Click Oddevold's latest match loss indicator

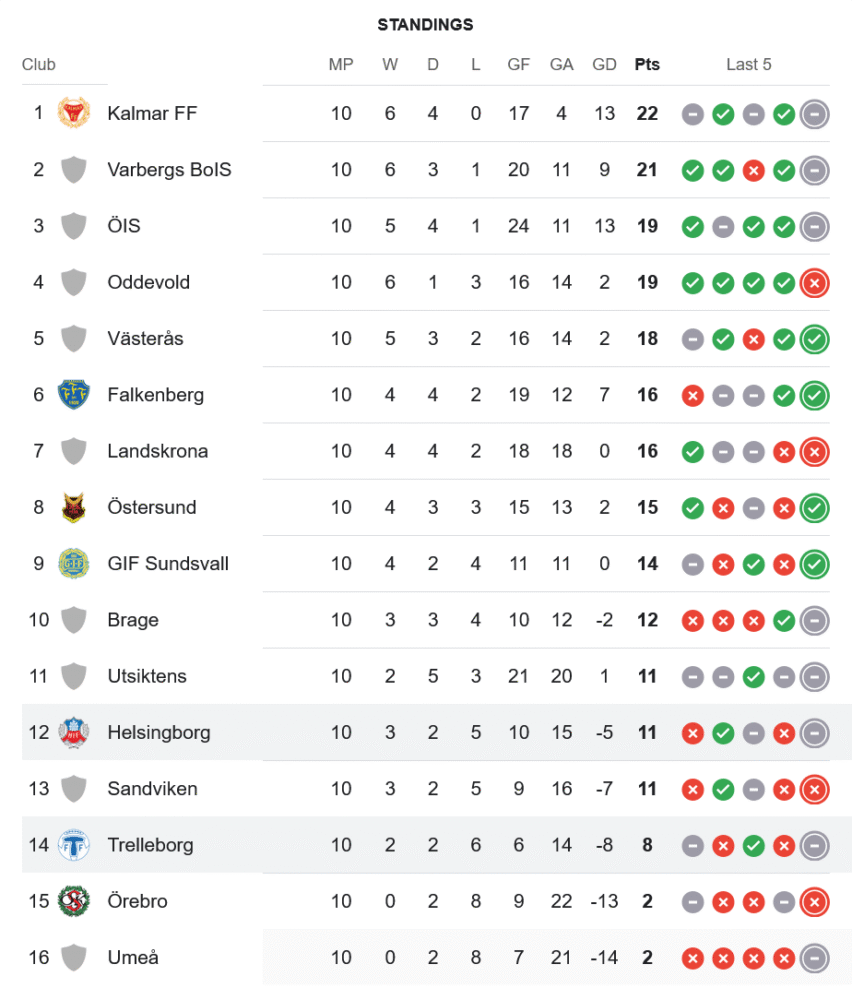pos(815,283)
